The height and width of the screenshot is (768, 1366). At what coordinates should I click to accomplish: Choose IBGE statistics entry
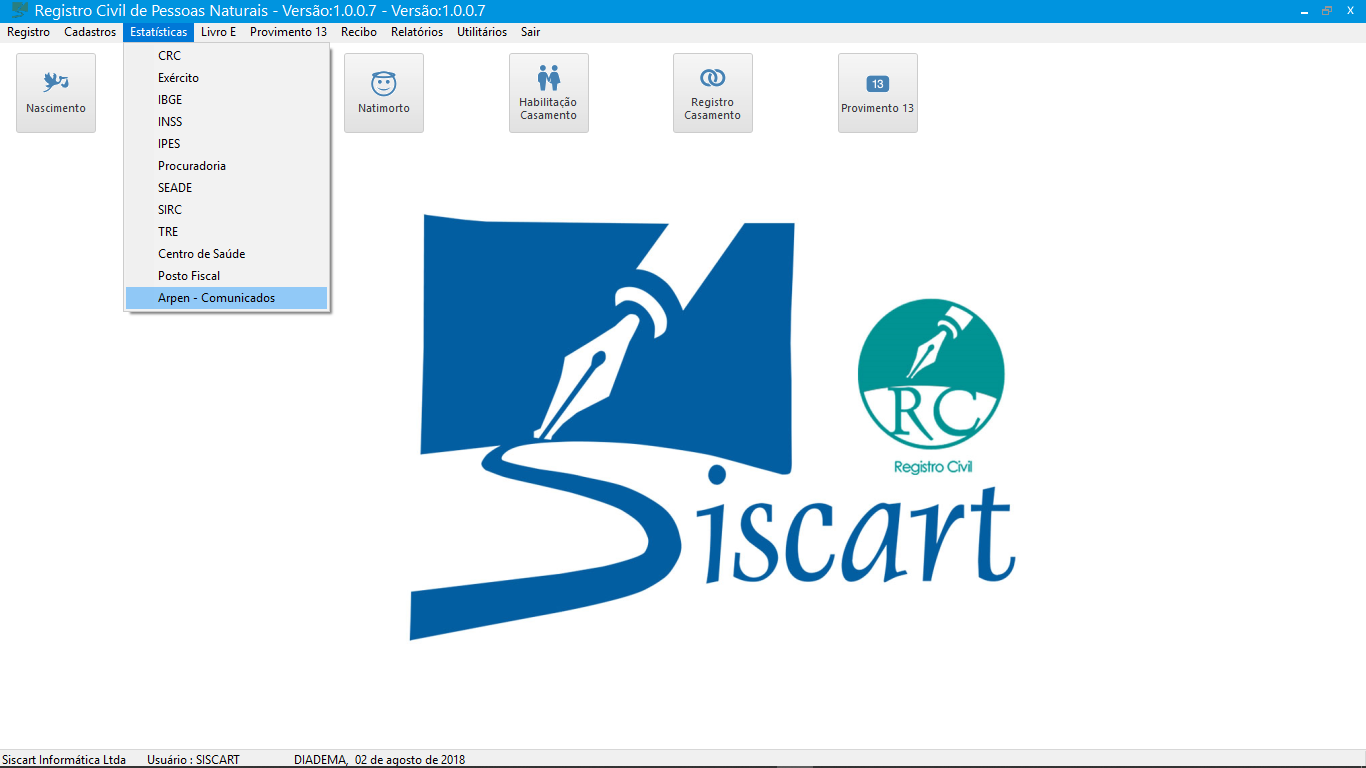[x=226, y=100]
